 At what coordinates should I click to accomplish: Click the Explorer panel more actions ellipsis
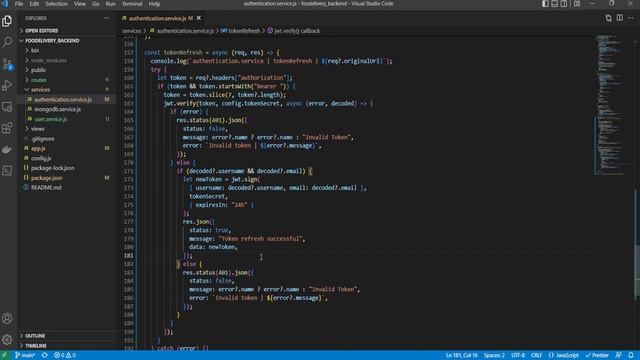[x=106, y=18]
